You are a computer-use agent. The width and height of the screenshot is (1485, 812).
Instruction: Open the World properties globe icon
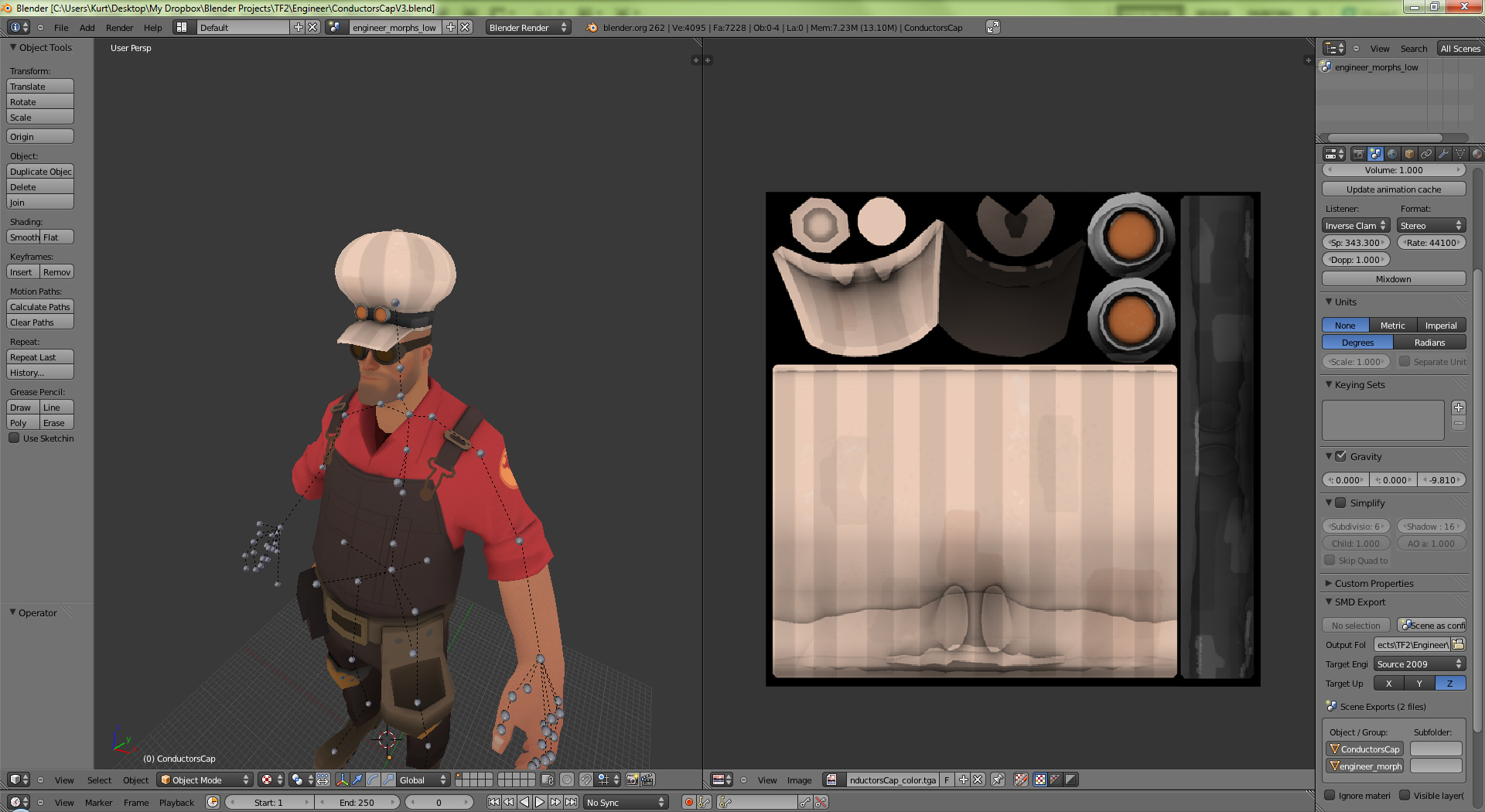[1392, 154]
